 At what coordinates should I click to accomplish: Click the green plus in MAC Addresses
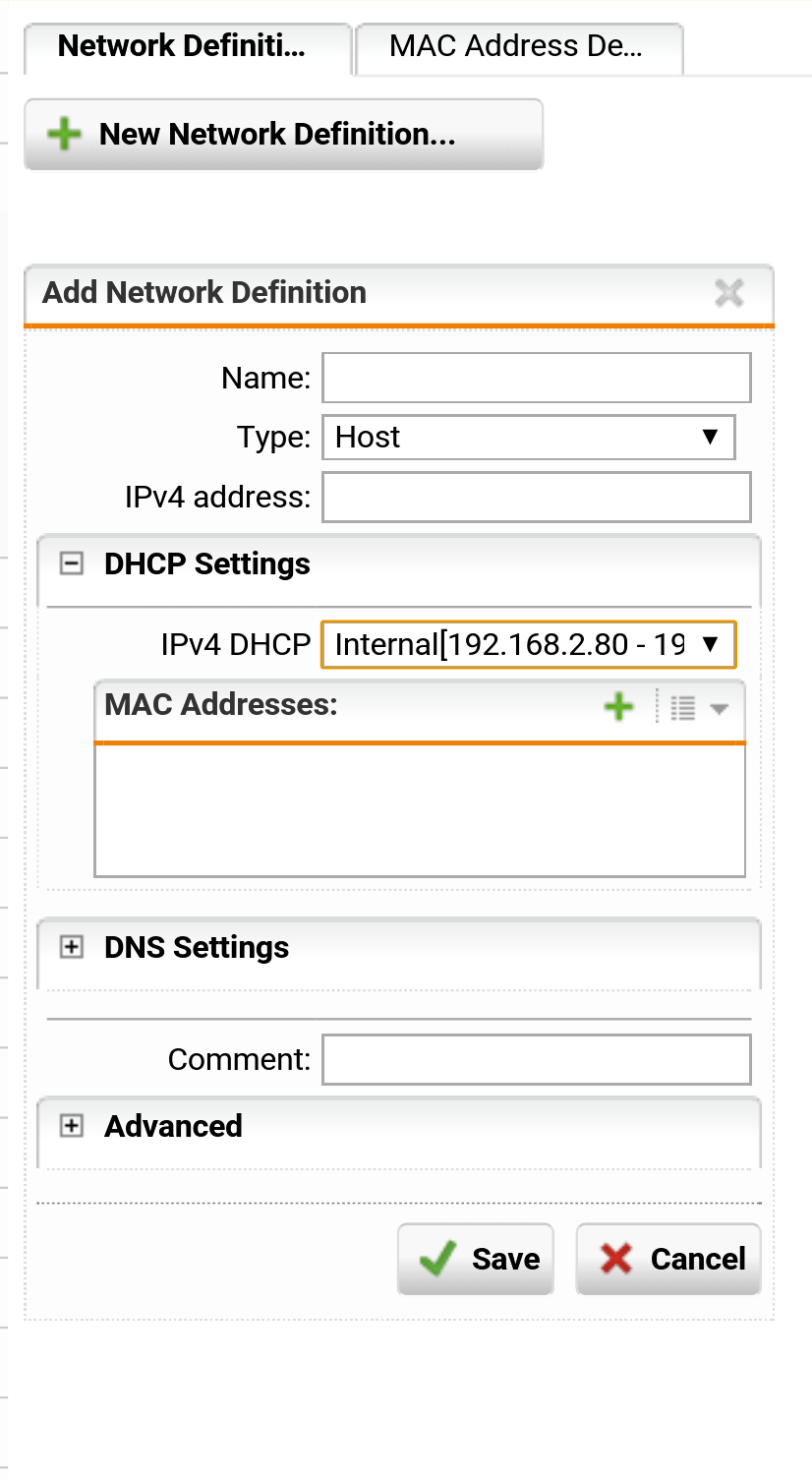pyautogui.click(x=618, y=706)
